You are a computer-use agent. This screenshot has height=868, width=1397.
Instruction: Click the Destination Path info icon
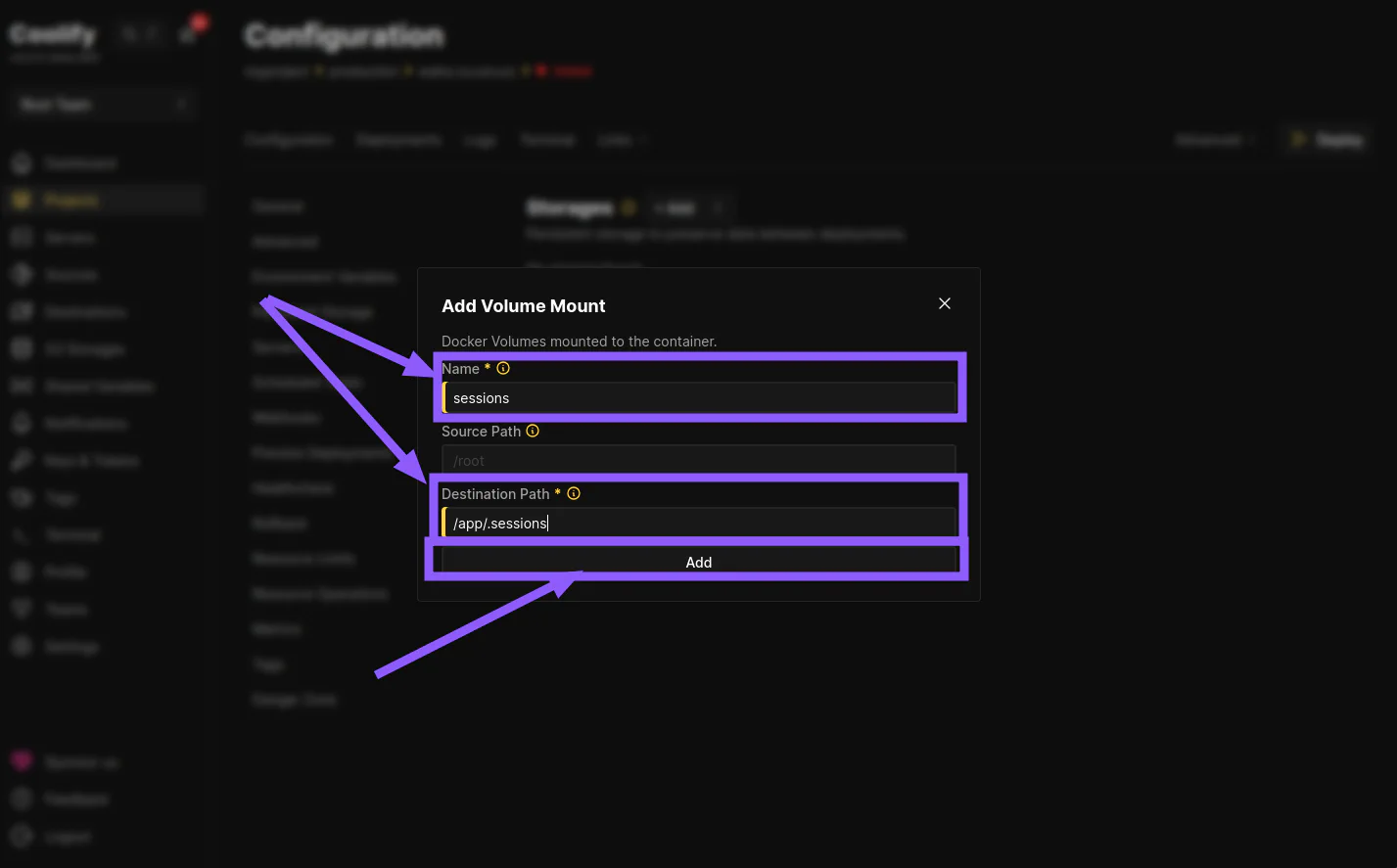pyautogui.click(x=574, y=494)
